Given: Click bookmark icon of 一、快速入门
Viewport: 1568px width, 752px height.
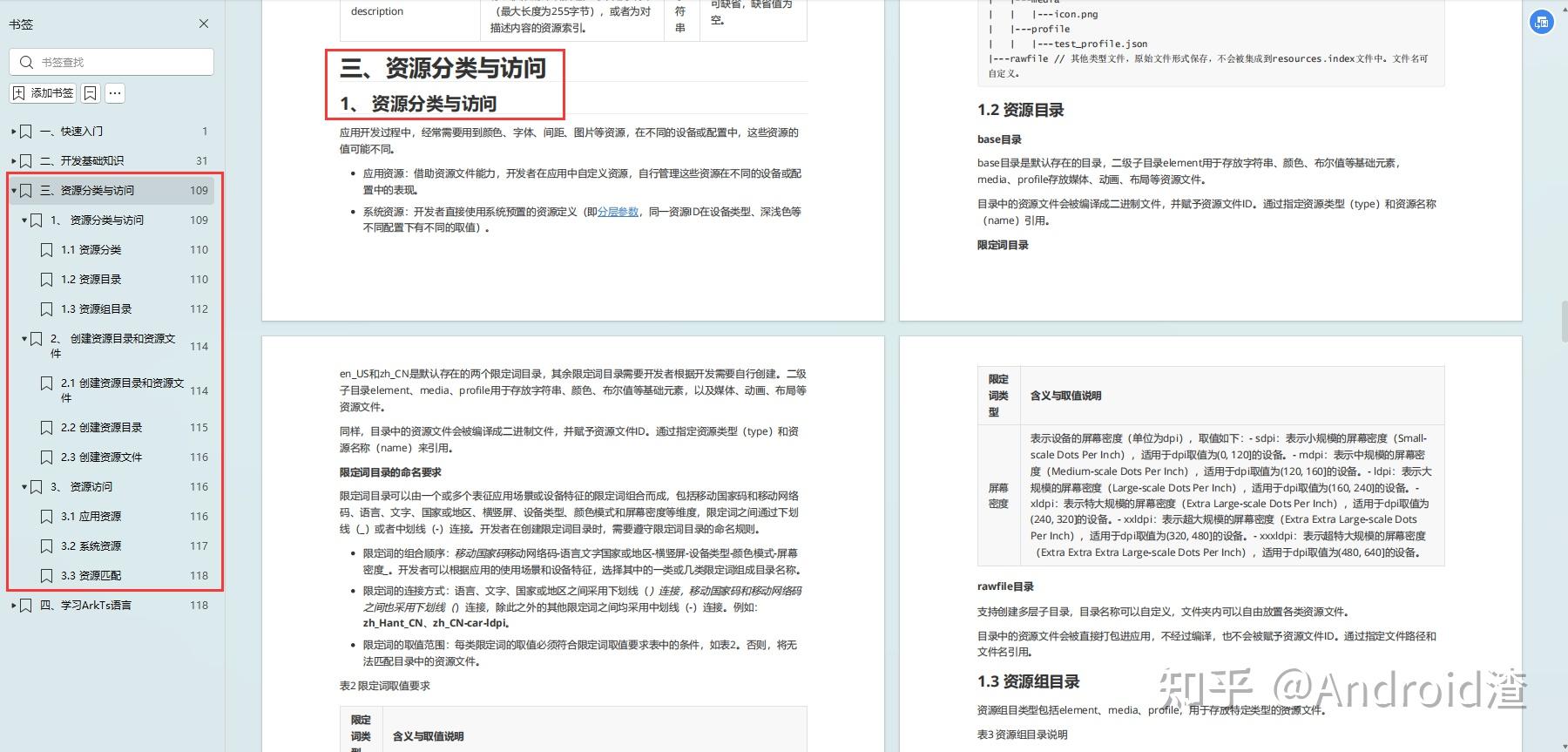Looking at the screenshot, I should [x=26, y=132].
